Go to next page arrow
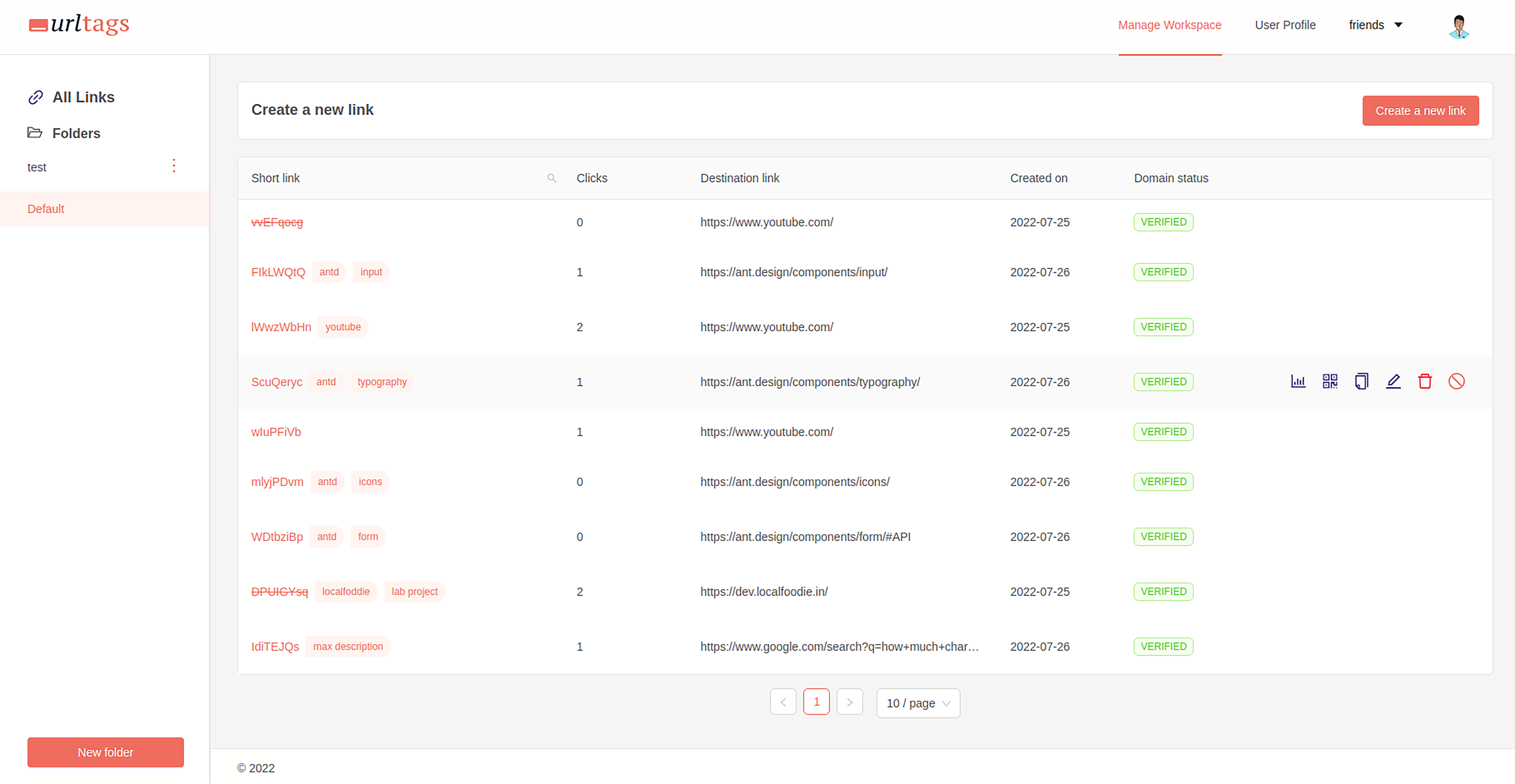Screen dimensions: 1515x784 [850, 702]
